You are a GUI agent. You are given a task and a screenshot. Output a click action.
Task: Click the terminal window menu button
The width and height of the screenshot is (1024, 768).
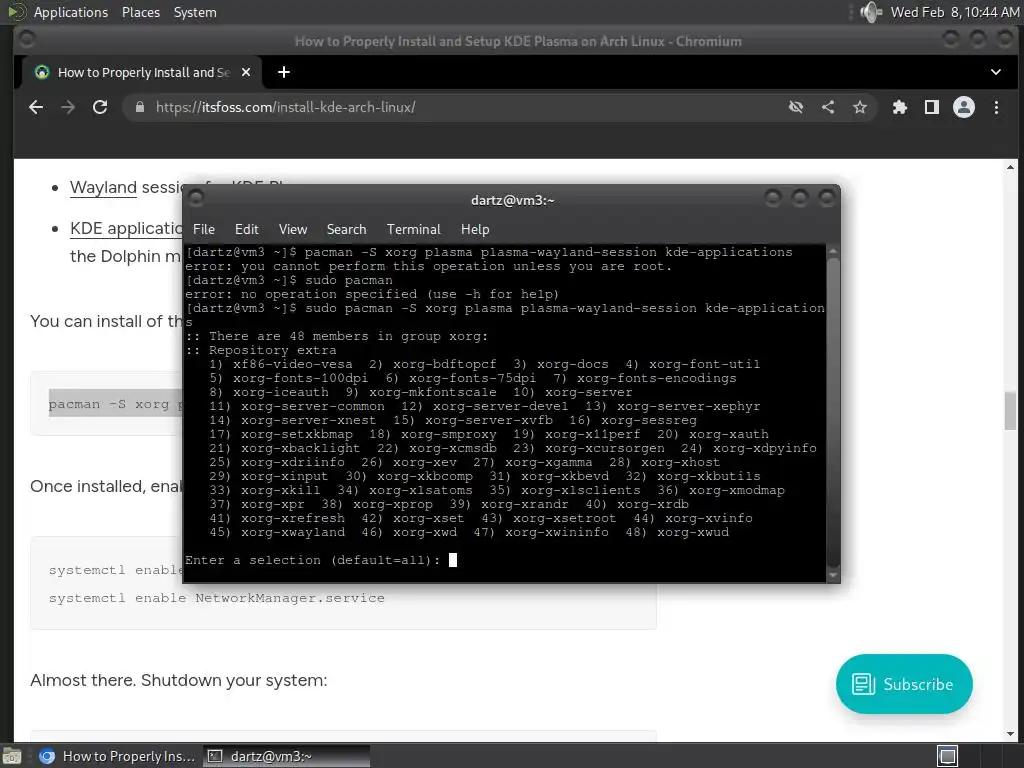coord(195,198)
